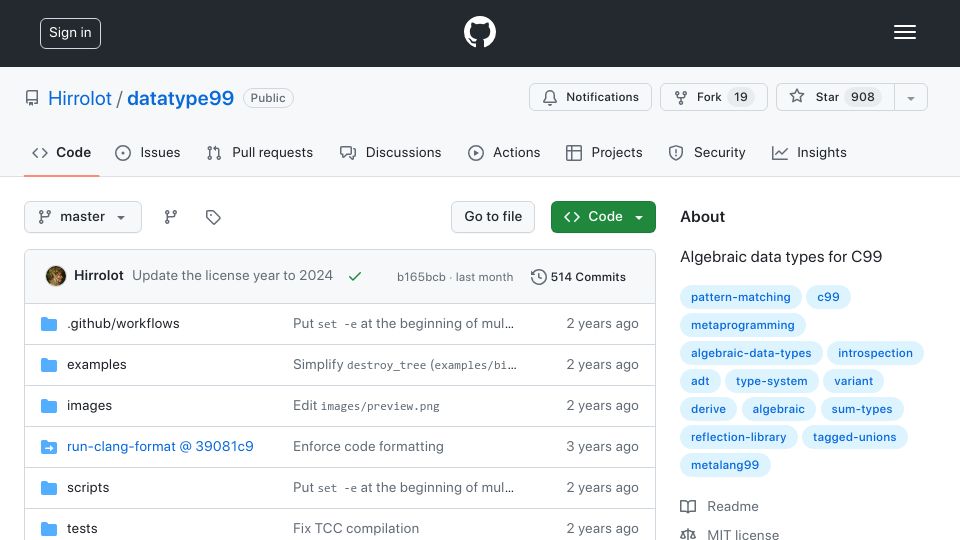The image size is (960, 540).
Task: Select the reflection-library topic tag
Action: 738,437
